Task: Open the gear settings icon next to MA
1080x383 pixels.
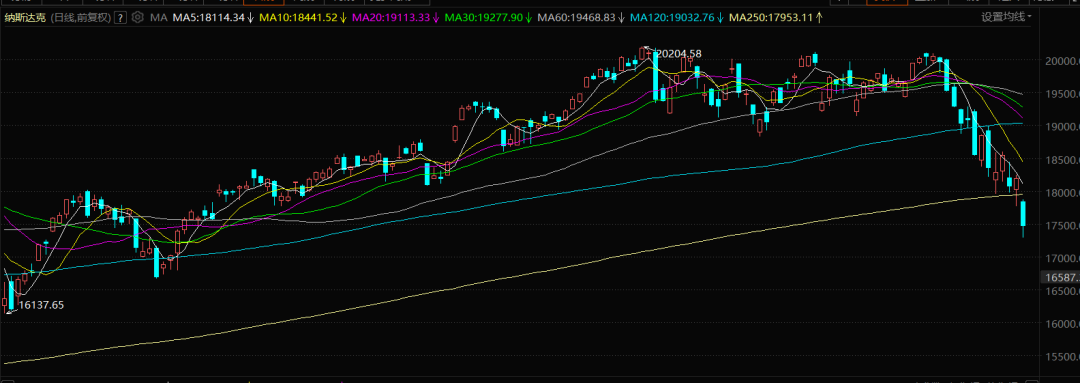Action: 138,18
